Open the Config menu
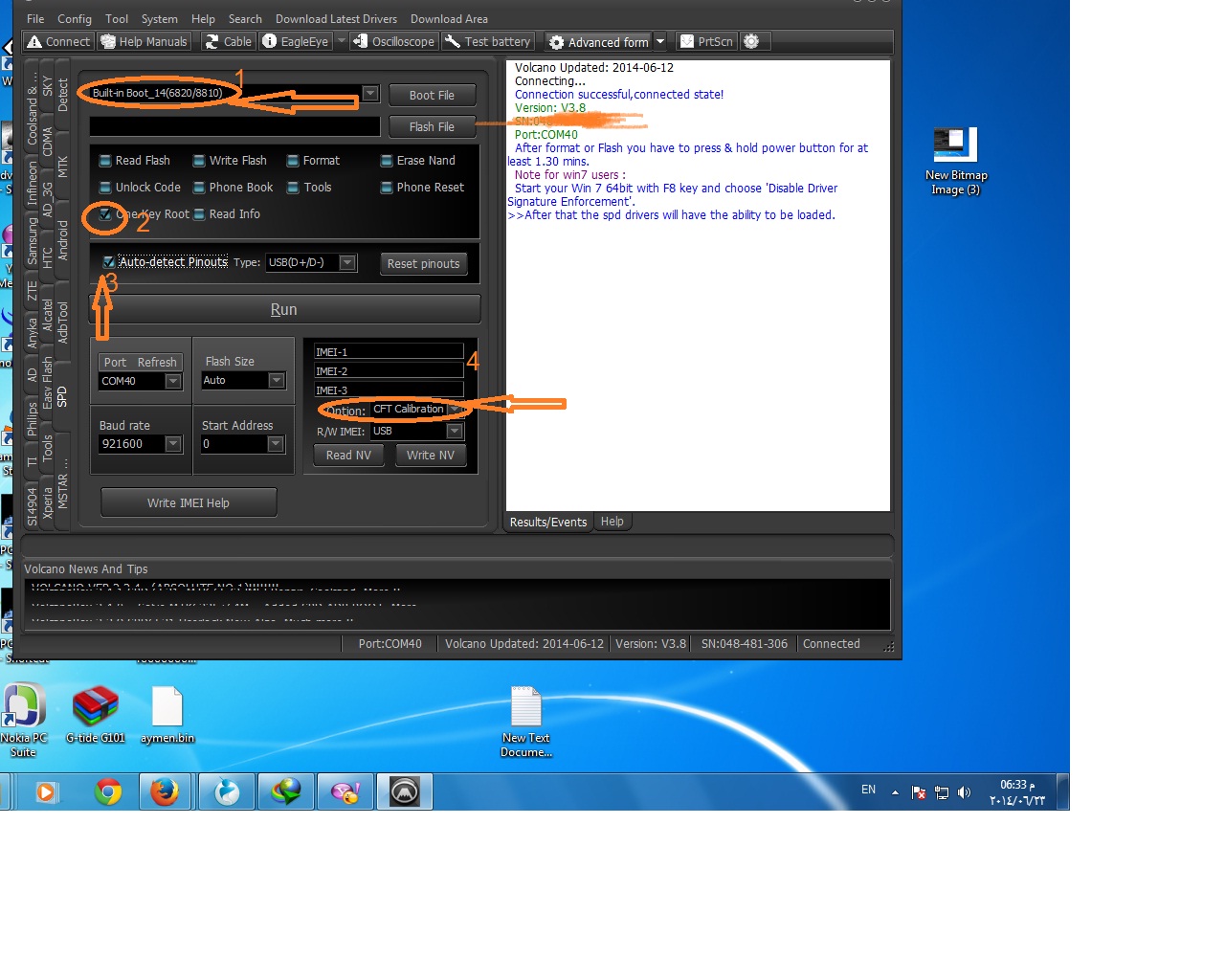The width and height of the screenshot is (1225, 980). (75, 18)
